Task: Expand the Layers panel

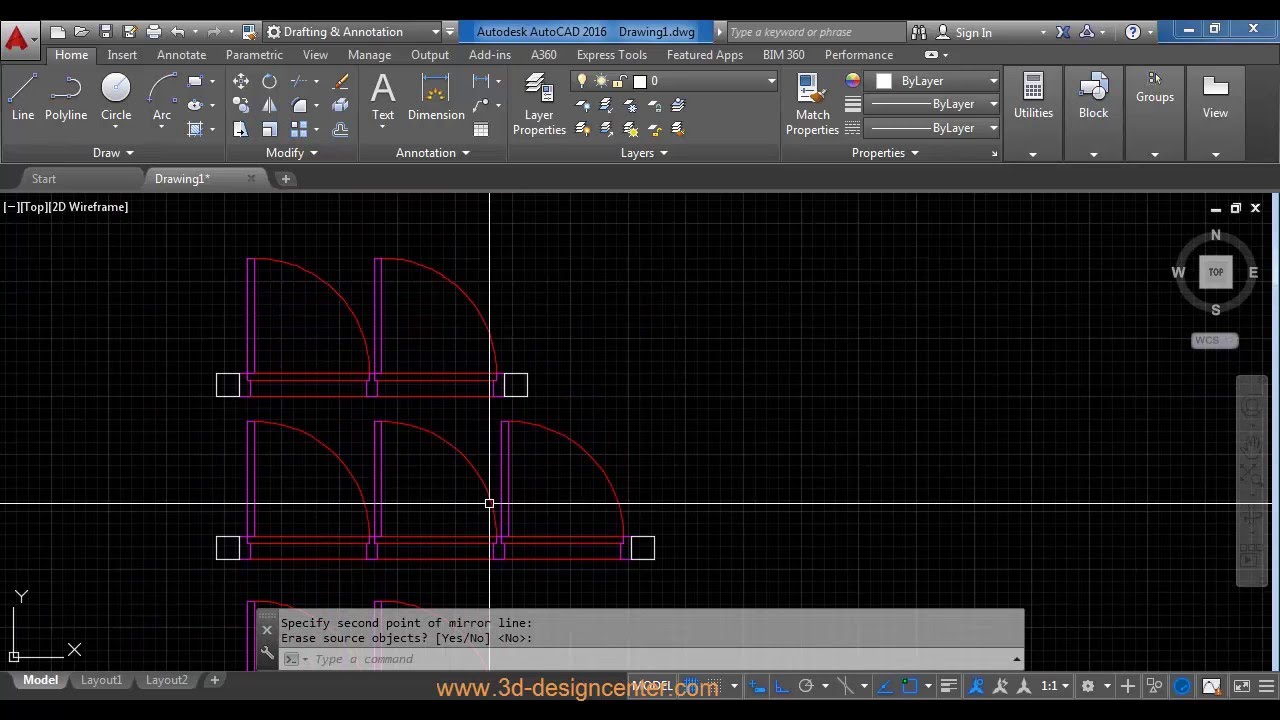Action: [643, 153]
